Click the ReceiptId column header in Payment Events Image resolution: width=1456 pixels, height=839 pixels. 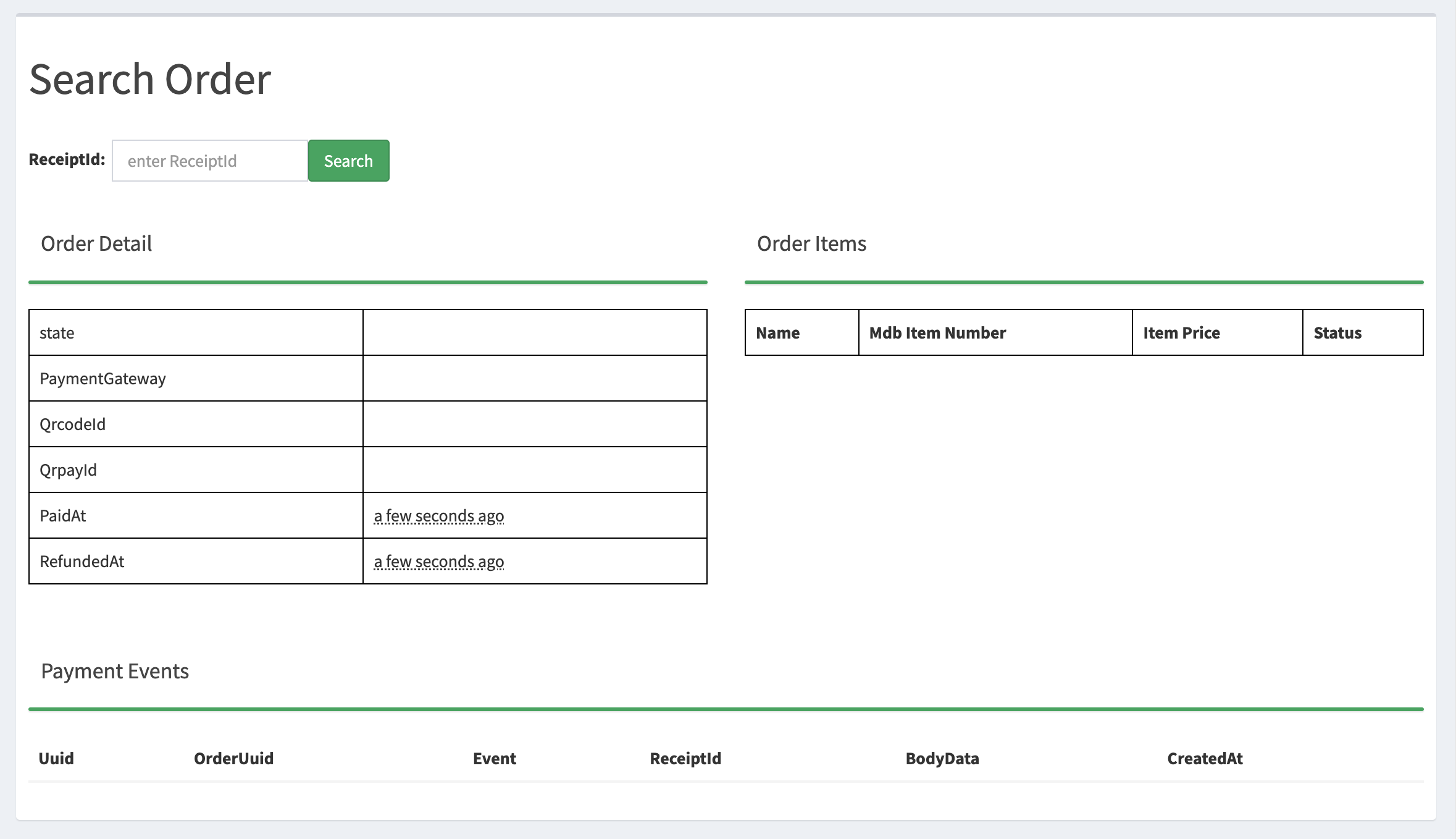(685, 759)
